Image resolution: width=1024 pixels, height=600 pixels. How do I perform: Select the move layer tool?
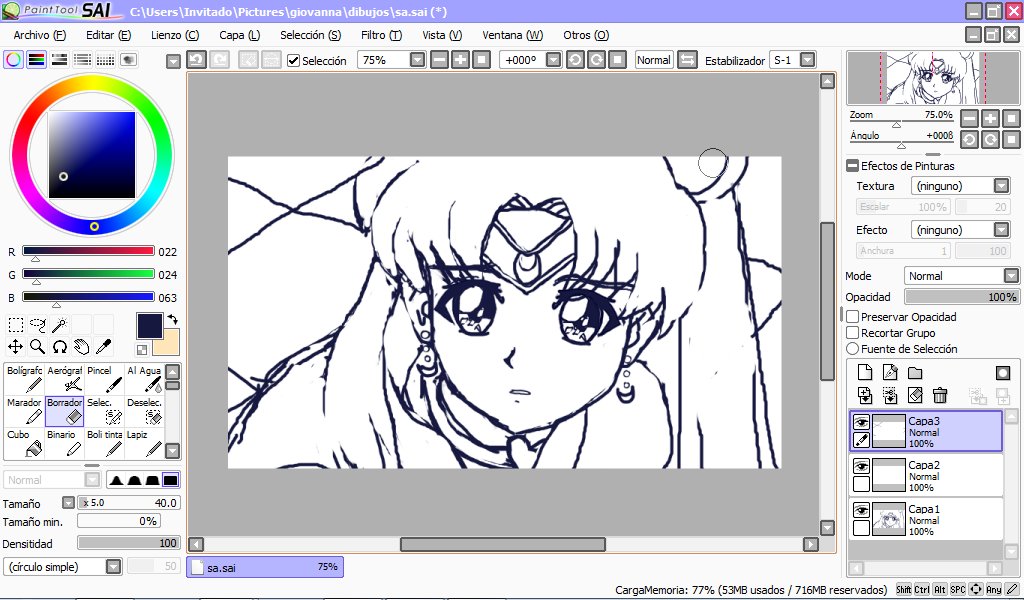point(16,347)
